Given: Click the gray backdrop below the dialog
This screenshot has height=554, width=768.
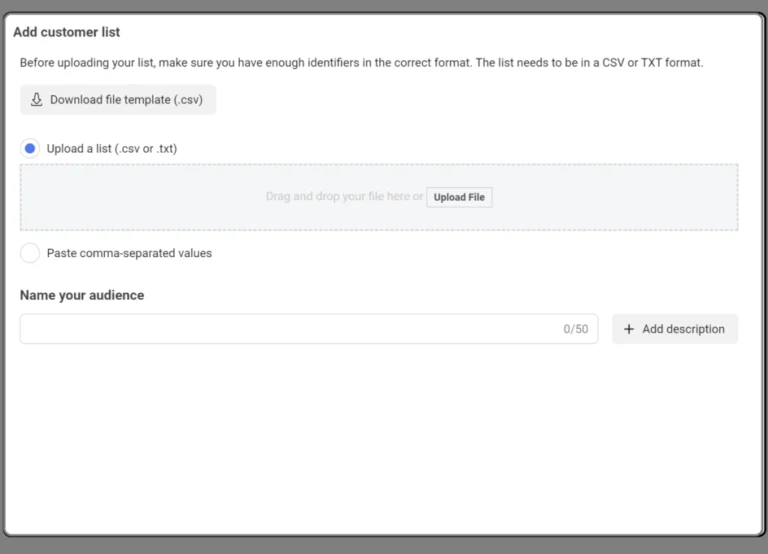Looking at the screenshot, I should point(384,546).
